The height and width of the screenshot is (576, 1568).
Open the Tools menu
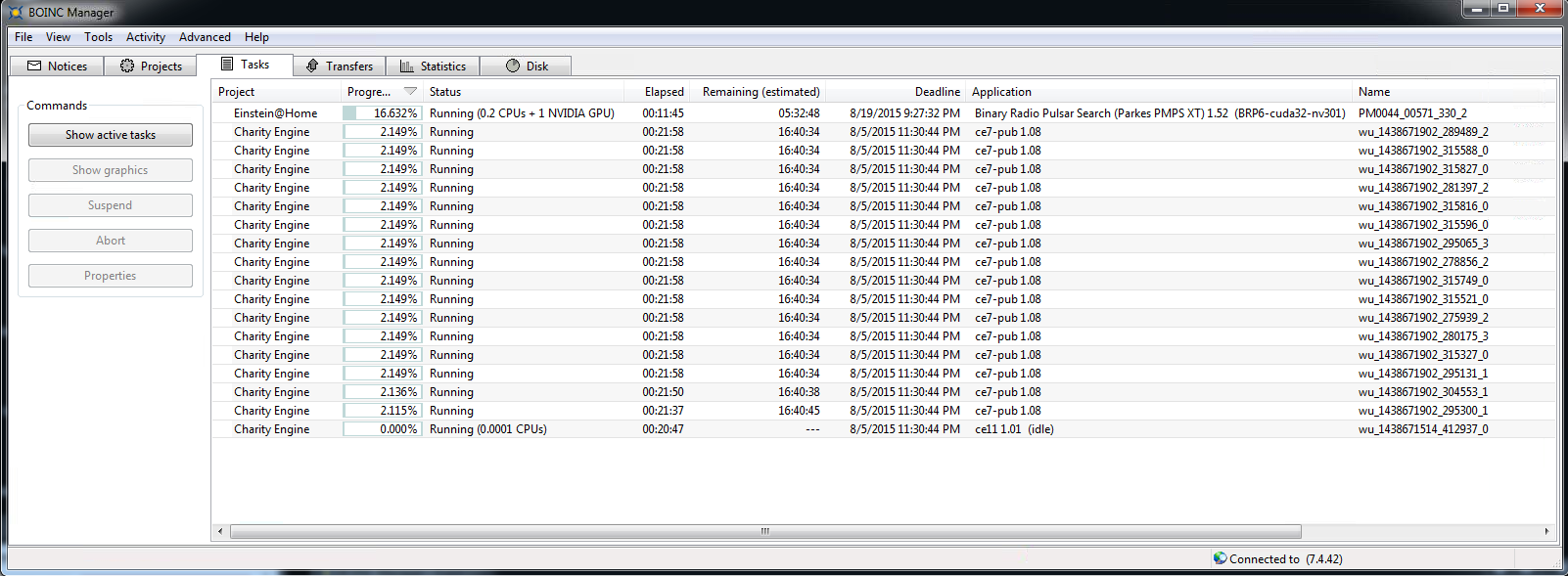pyautogui.click(x=98, y=37)
